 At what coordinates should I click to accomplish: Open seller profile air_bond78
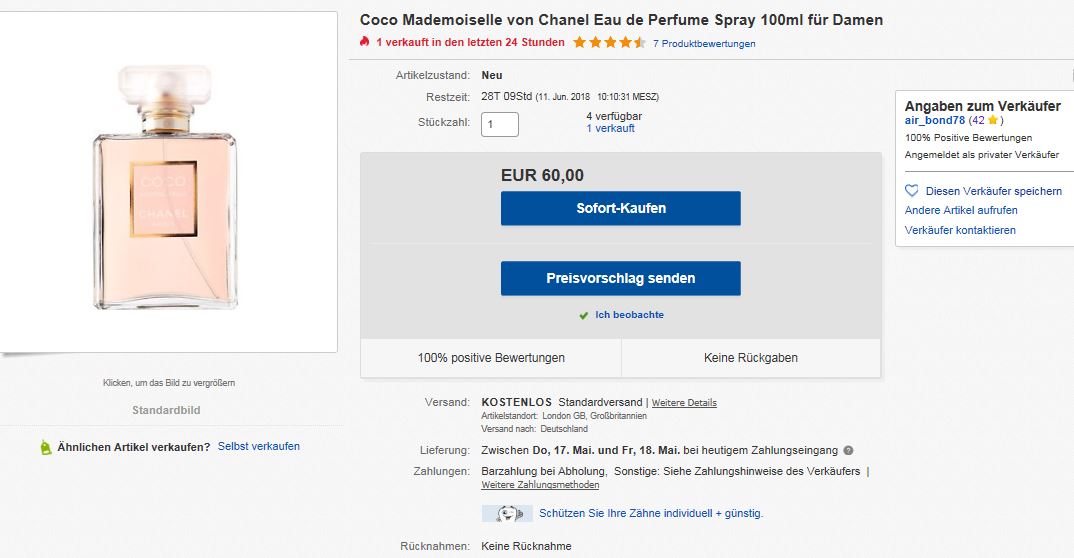(x=934, y=120)
